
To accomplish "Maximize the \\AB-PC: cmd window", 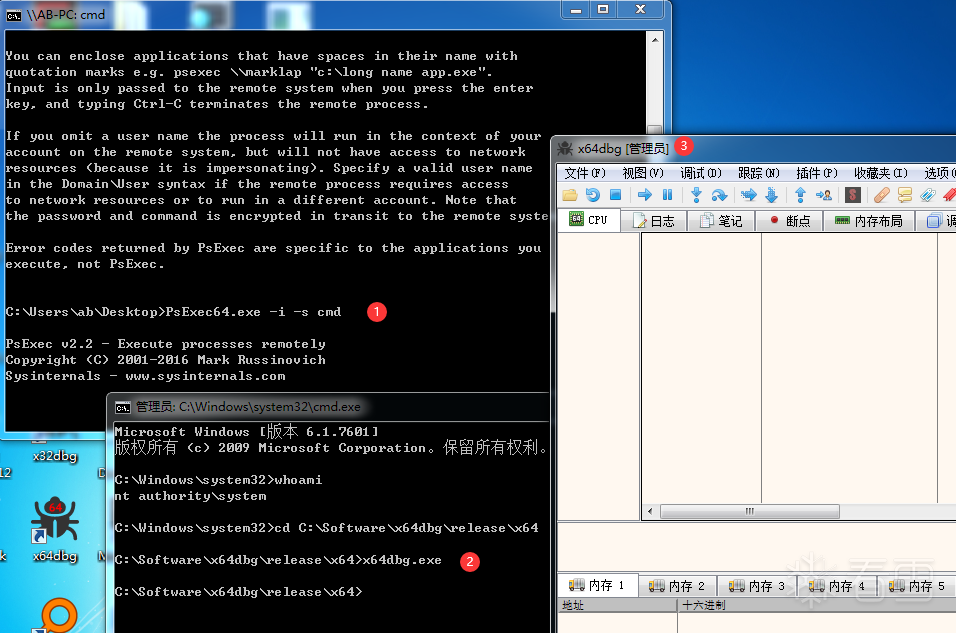I will point(604,9).
